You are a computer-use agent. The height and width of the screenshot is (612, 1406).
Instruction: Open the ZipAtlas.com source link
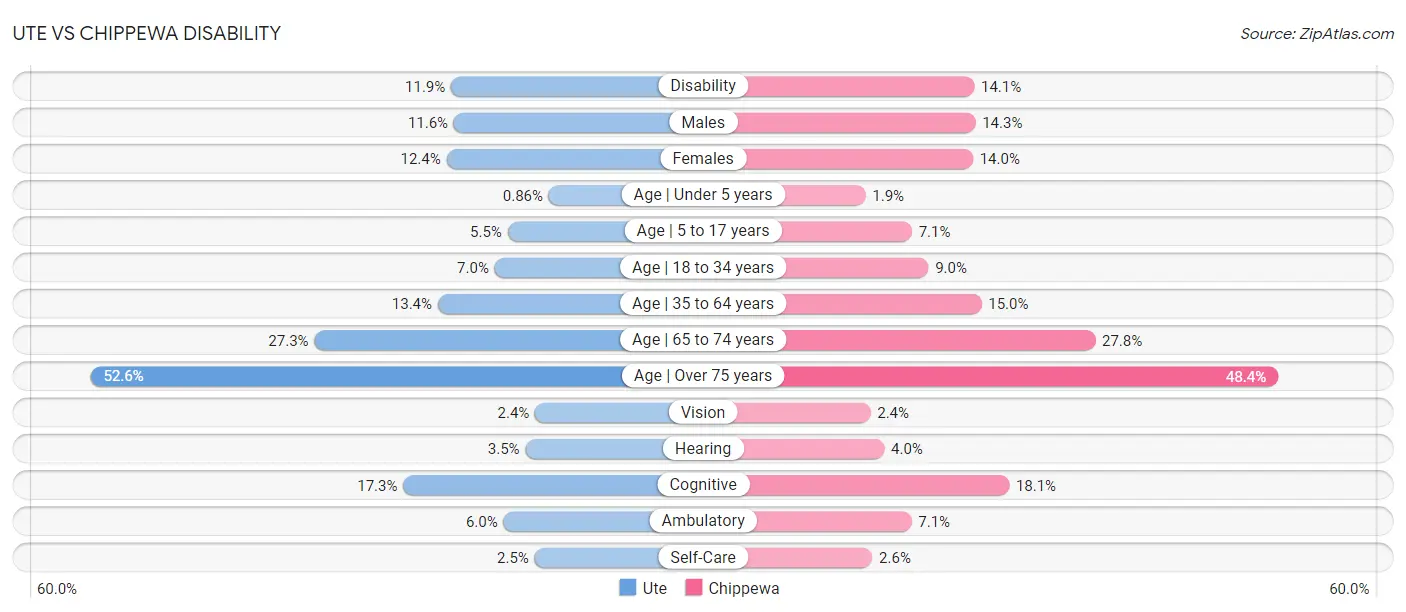[x=1317, y=34]
